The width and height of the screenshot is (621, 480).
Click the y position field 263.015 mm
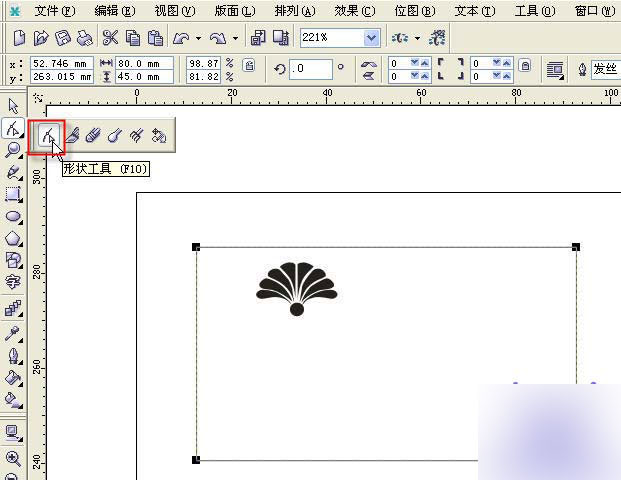click(61, 76)
